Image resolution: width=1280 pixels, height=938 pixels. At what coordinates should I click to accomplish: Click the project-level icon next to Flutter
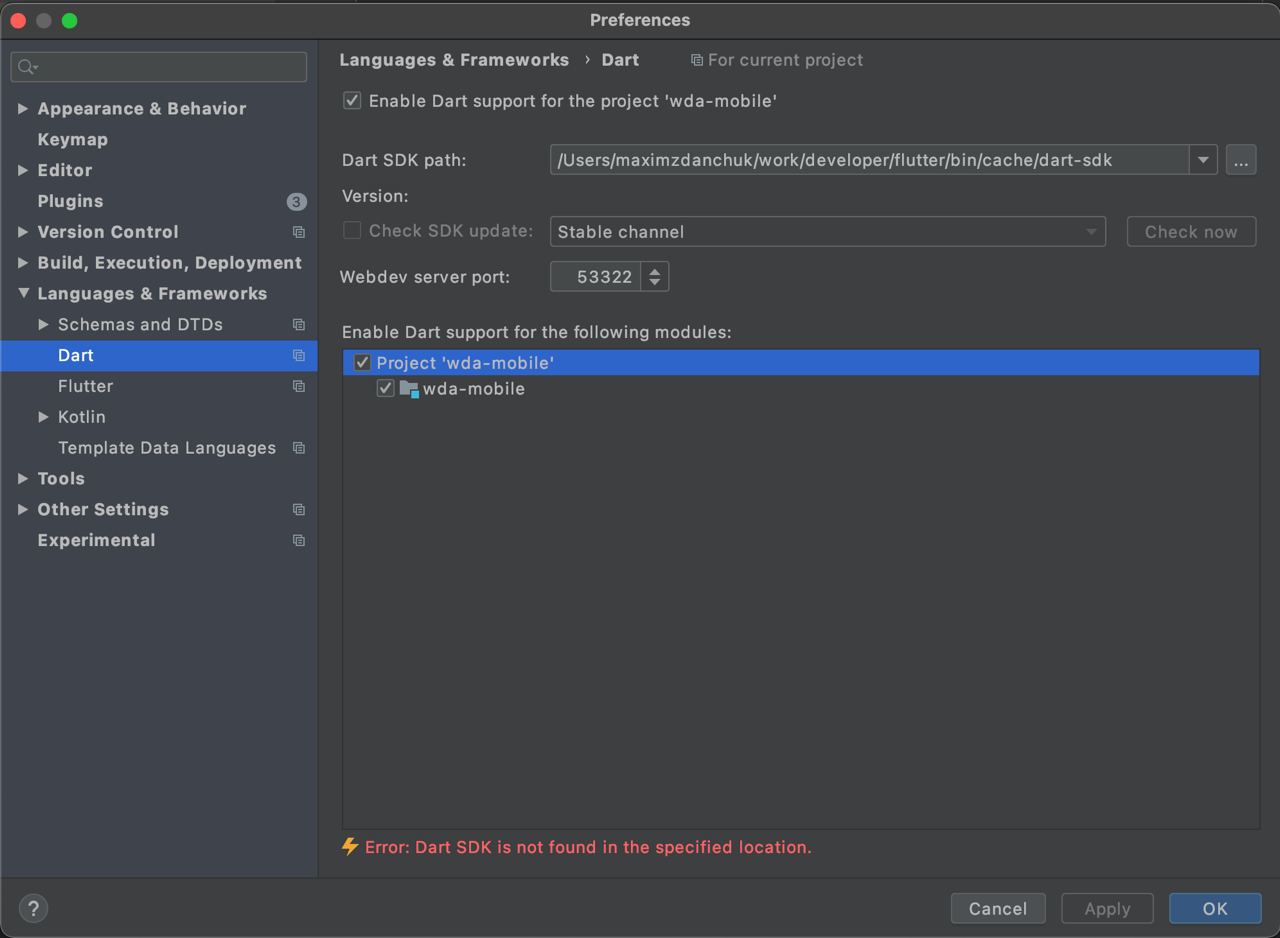click(298, 387)
